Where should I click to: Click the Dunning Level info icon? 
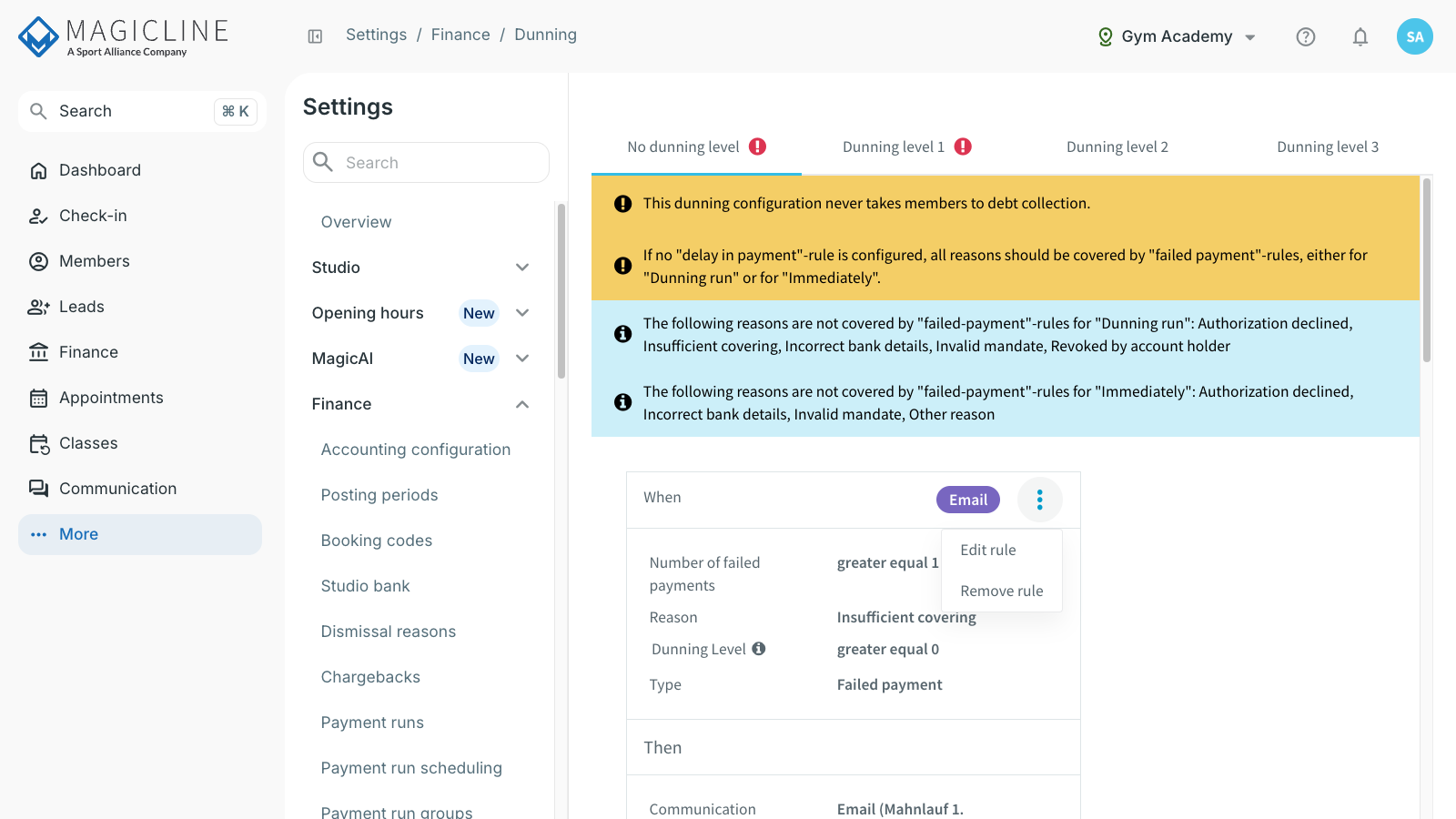coord(759,649)
